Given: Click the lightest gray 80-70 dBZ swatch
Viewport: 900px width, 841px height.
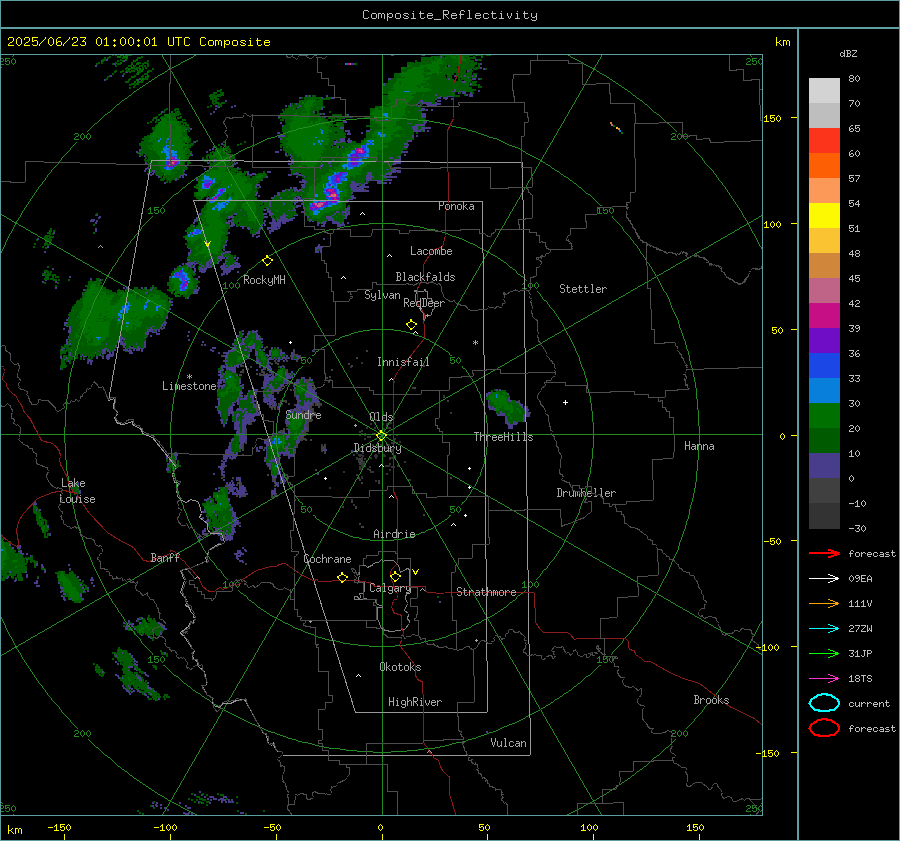Looking at the screenshot, I should (x=824, y=90).
